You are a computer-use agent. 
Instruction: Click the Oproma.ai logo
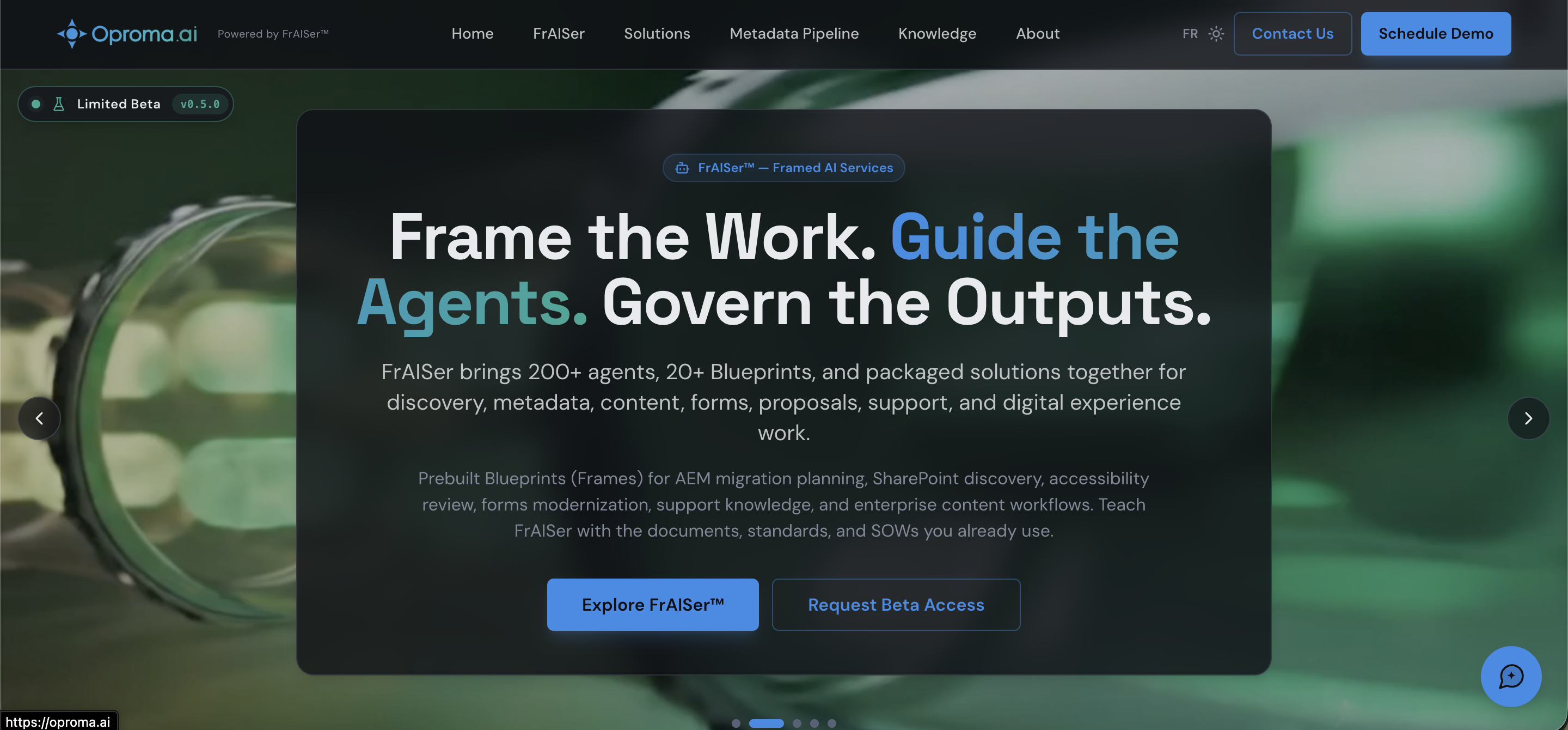tap(127, 33)
